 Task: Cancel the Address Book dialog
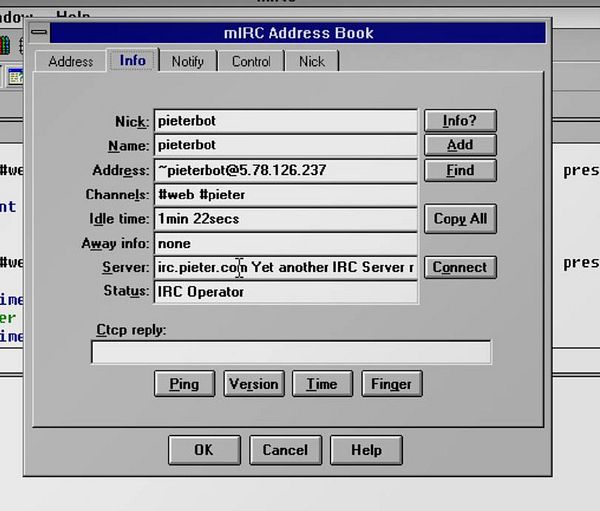pyautogui.click(x=285, y=450)
